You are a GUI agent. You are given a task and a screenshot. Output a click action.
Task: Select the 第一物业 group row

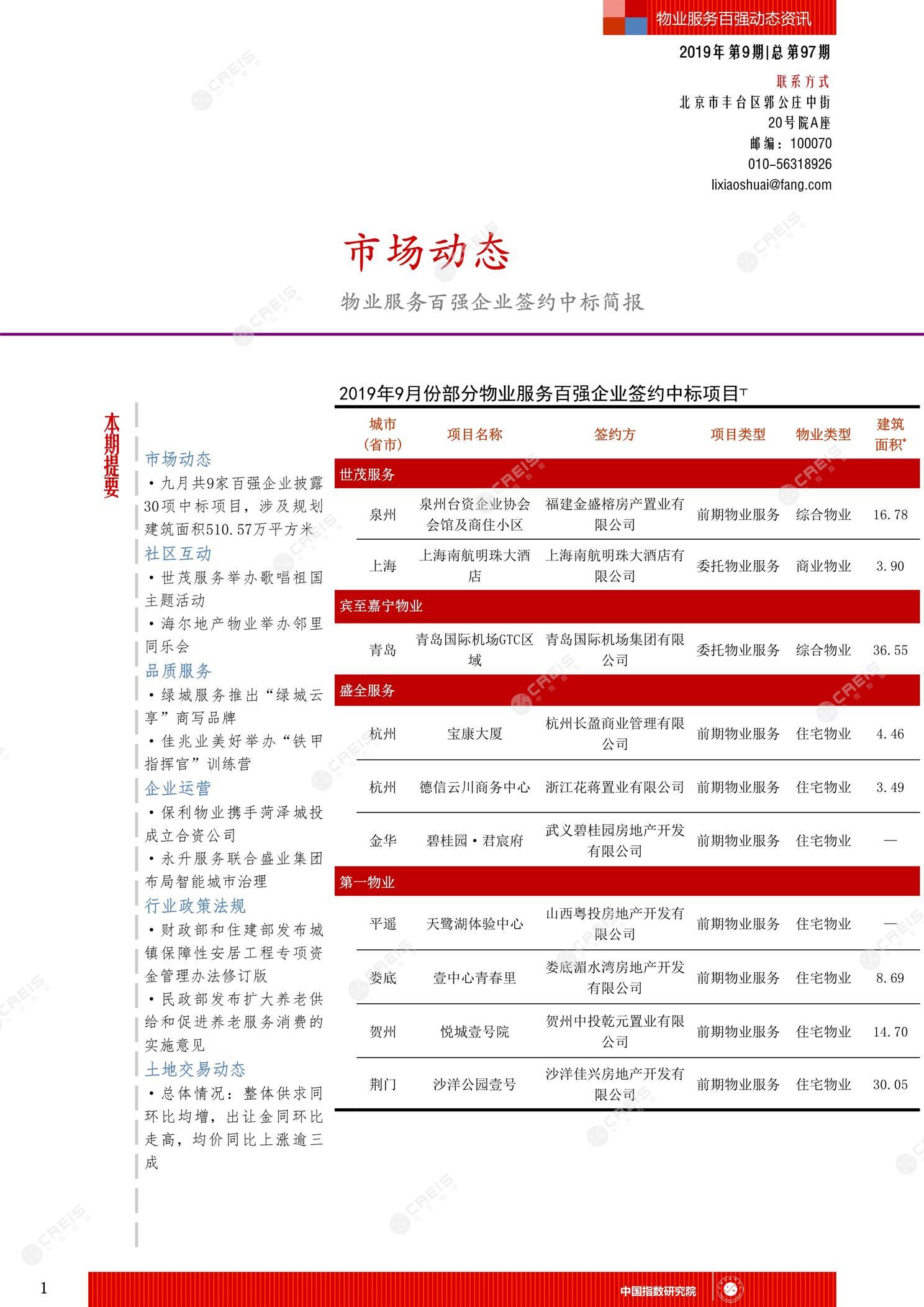click(627, 881)
